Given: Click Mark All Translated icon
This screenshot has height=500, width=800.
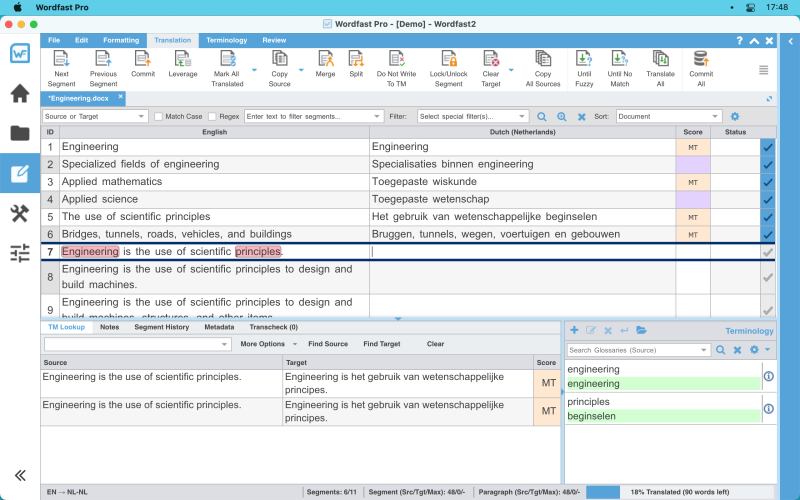Looking at the screenshot, I should coord(227,59).
